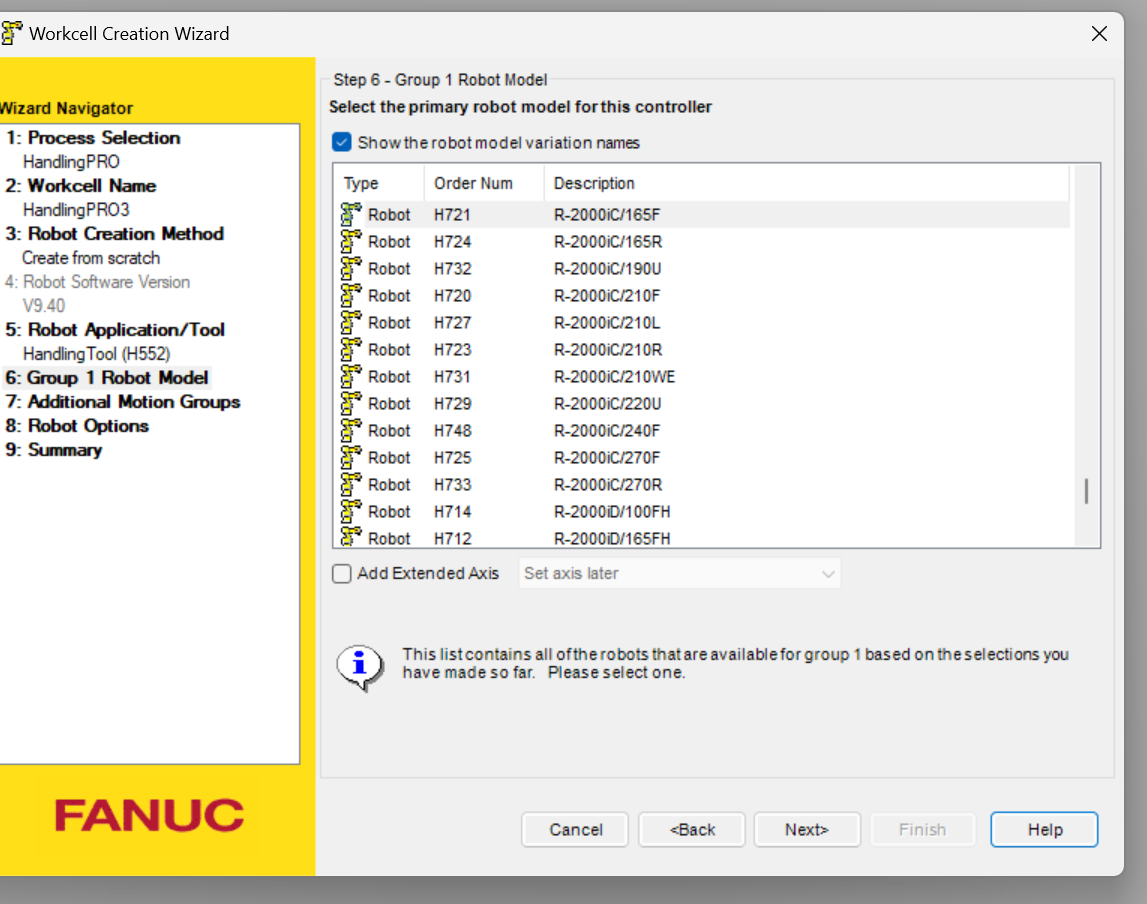This screenshot has width=1147, height=904.
Task: Click the robot list vertical scrollbar thumb
Action: coord(1086,491)
